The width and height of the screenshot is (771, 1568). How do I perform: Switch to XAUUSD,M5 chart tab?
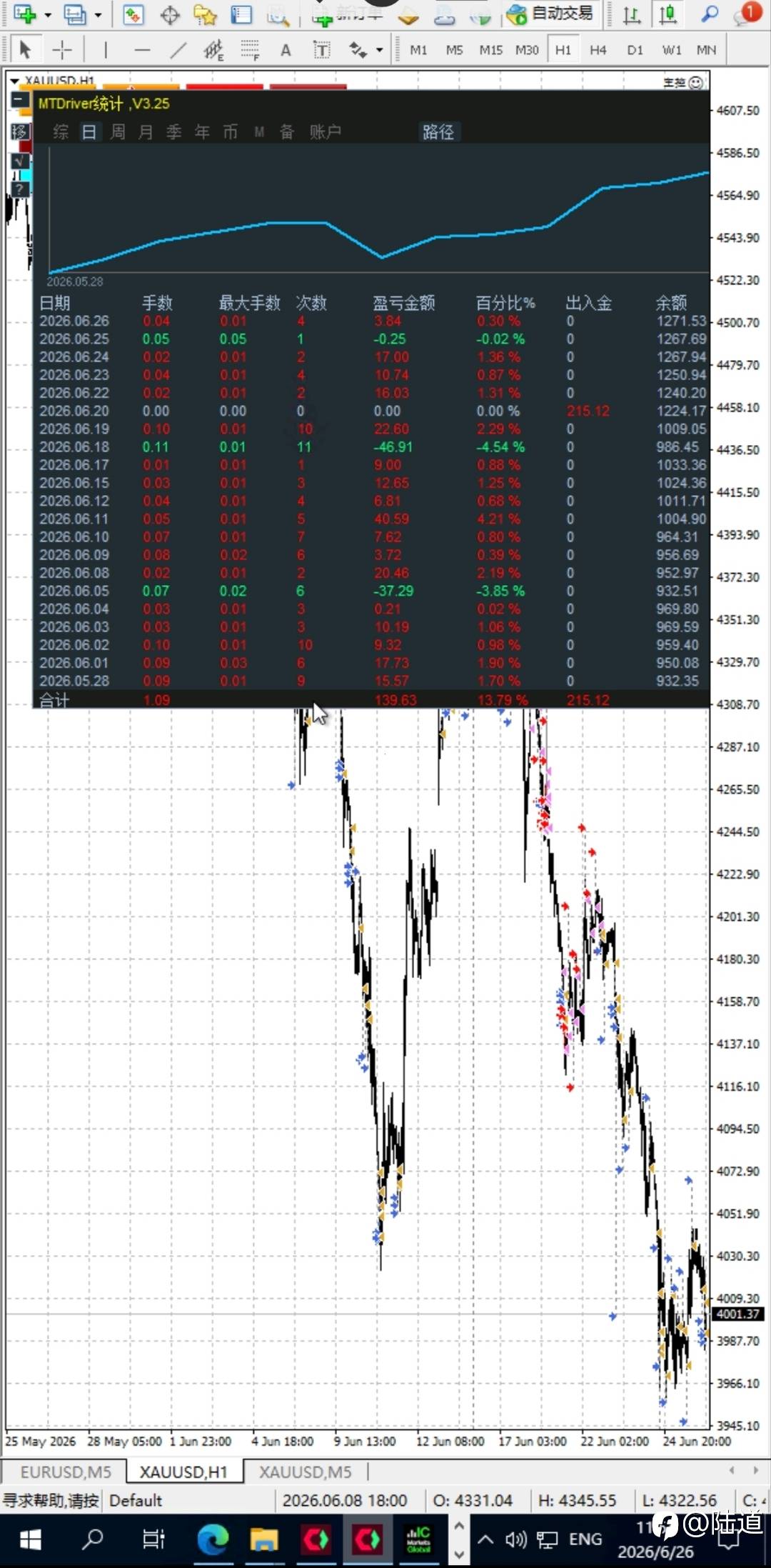point(305,1472)
